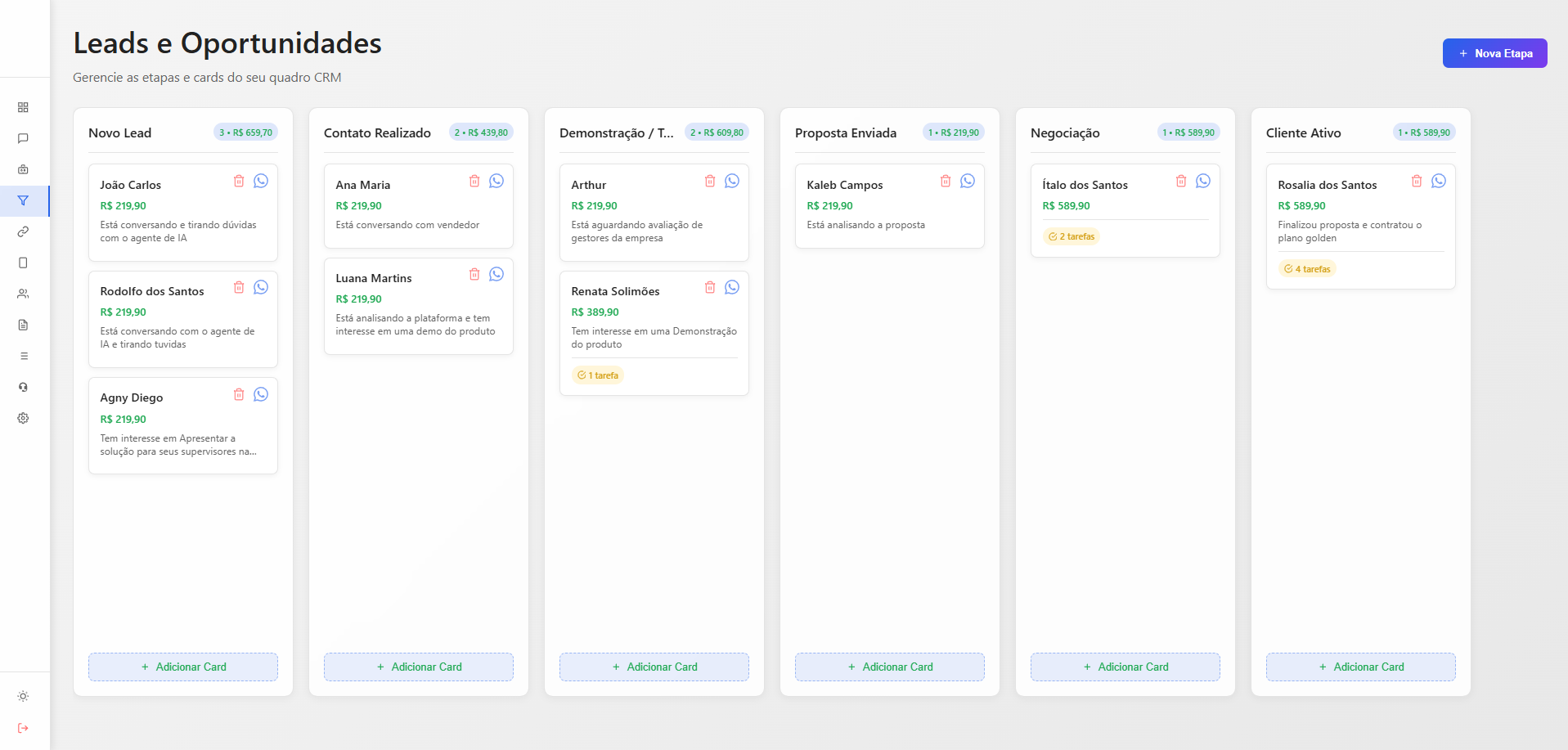Open the dashboard grid icon in sidebar

tap(23, 107)
